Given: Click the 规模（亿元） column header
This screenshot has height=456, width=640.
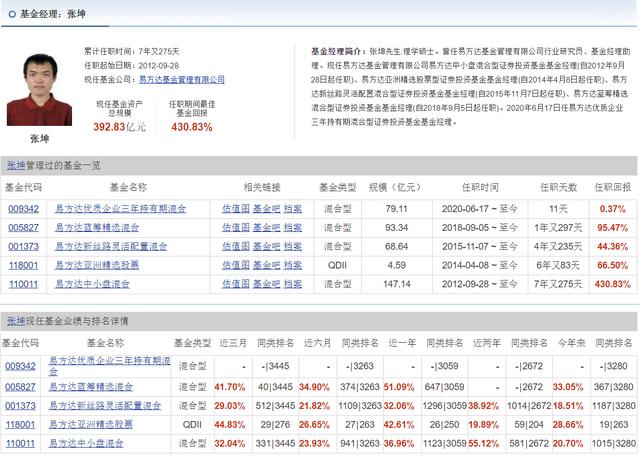Looking at the screenshot, I should coord(395,187).
